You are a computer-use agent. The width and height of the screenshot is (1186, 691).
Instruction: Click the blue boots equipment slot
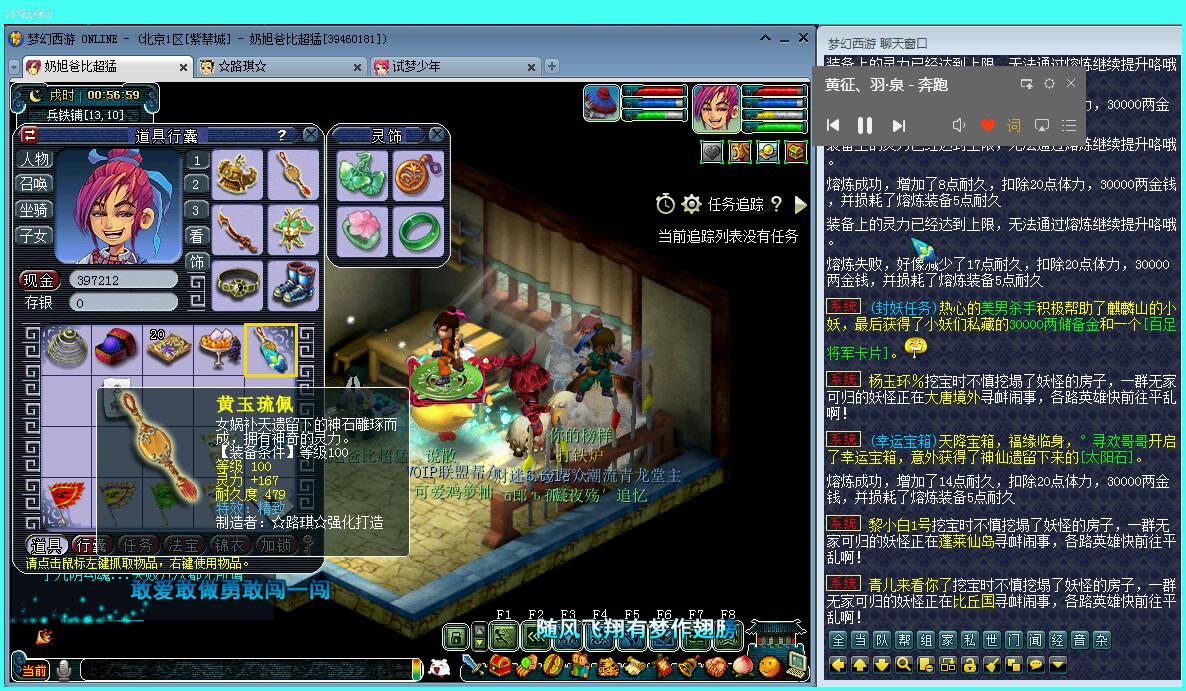(x=293, y=284)
